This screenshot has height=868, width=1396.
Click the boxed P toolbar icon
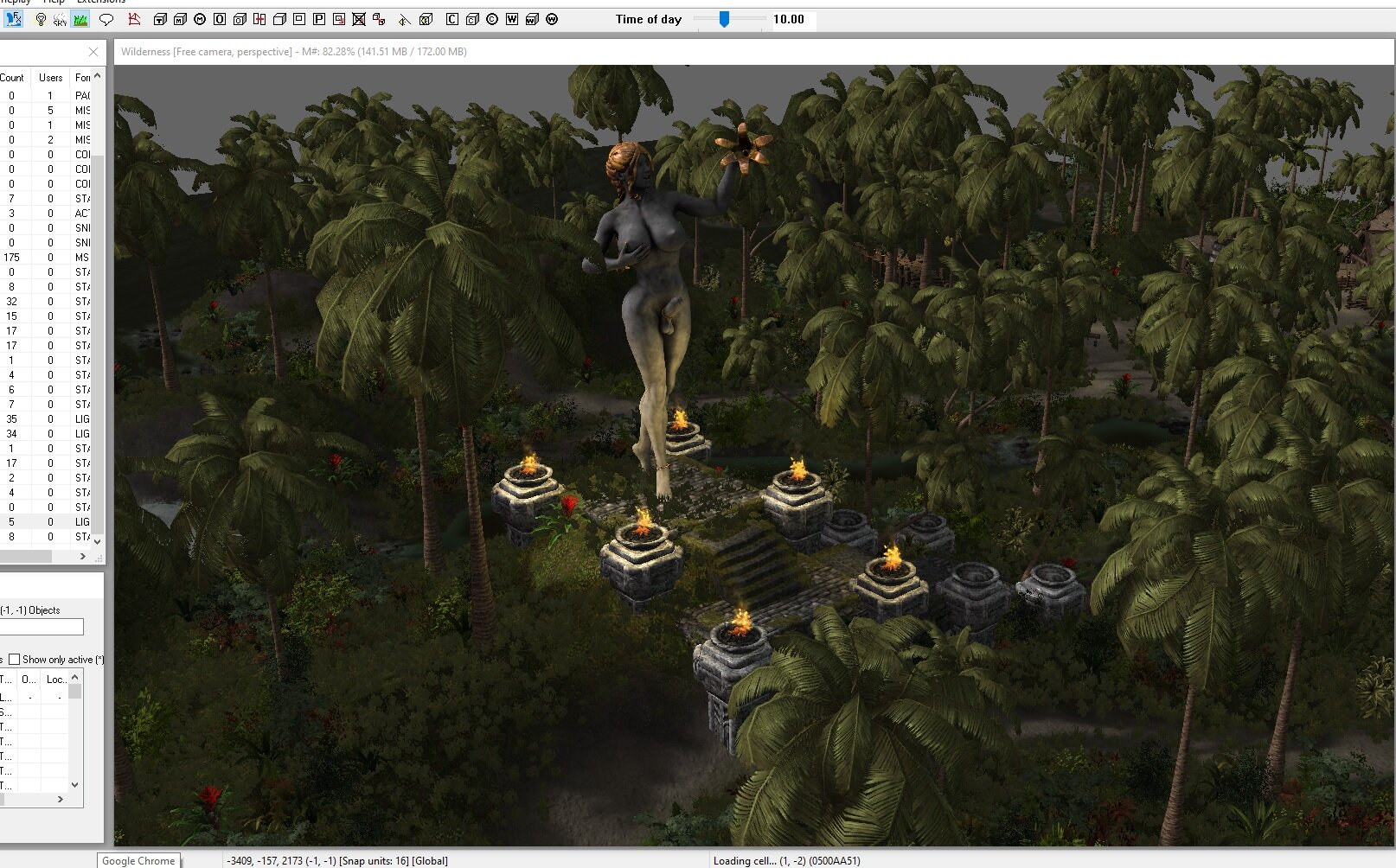319,19
